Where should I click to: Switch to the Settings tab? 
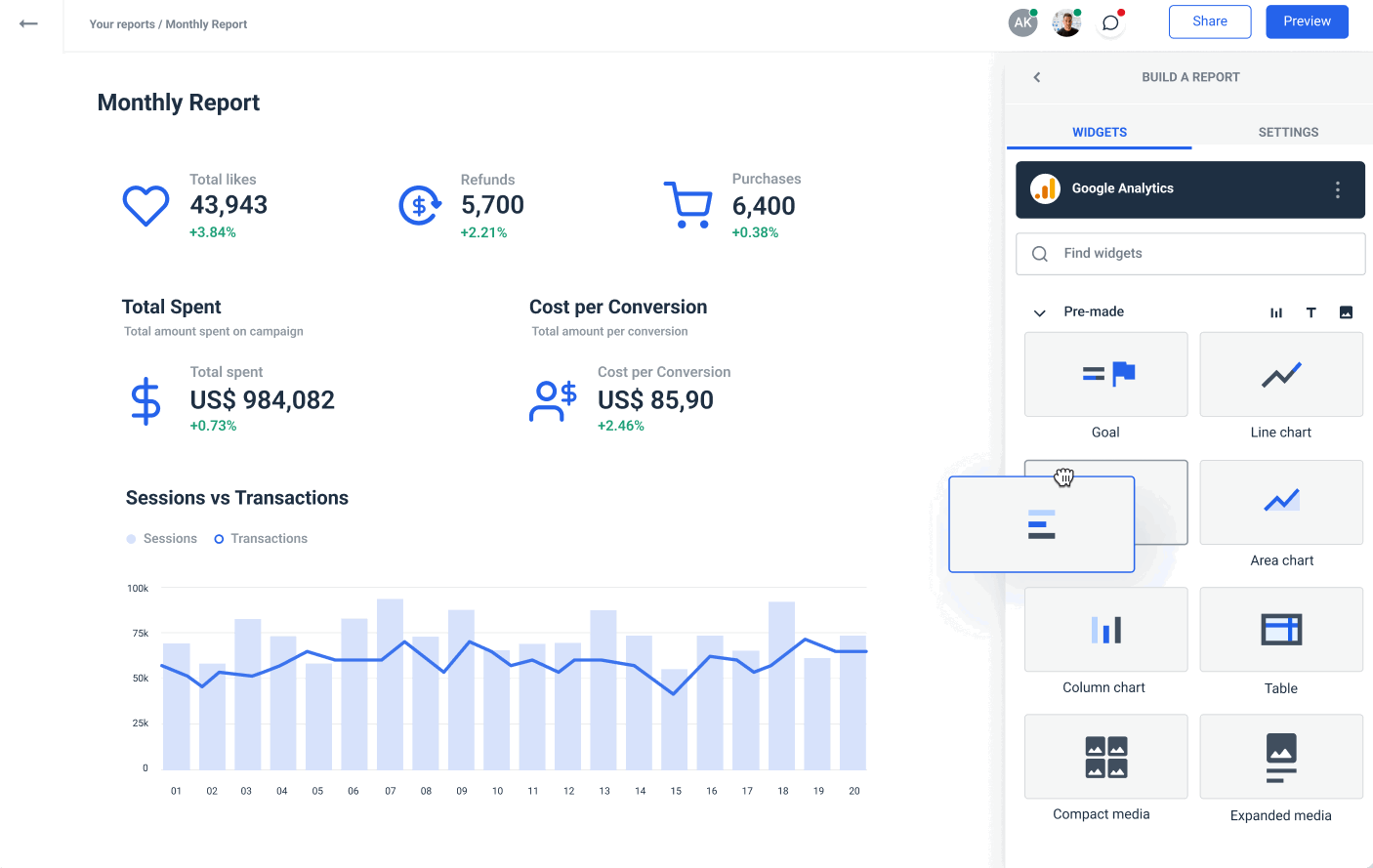(x=1288, y=132)
